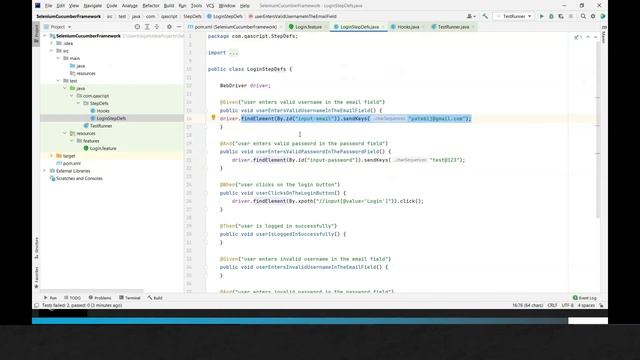Screen dimensions: 640x360
Task: Collapse the SeleniumCucumberFramework root node
Action: (45, 36)
